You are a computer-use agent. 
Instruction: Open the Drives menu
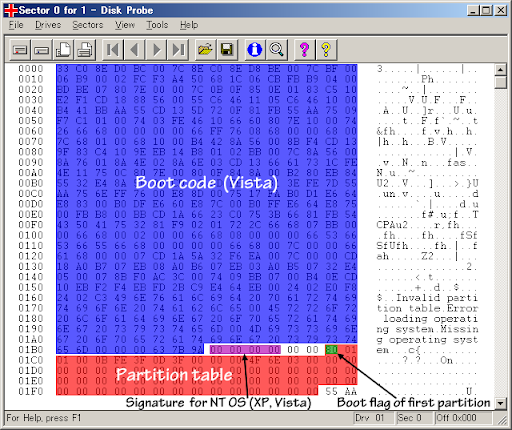(48, 25)
